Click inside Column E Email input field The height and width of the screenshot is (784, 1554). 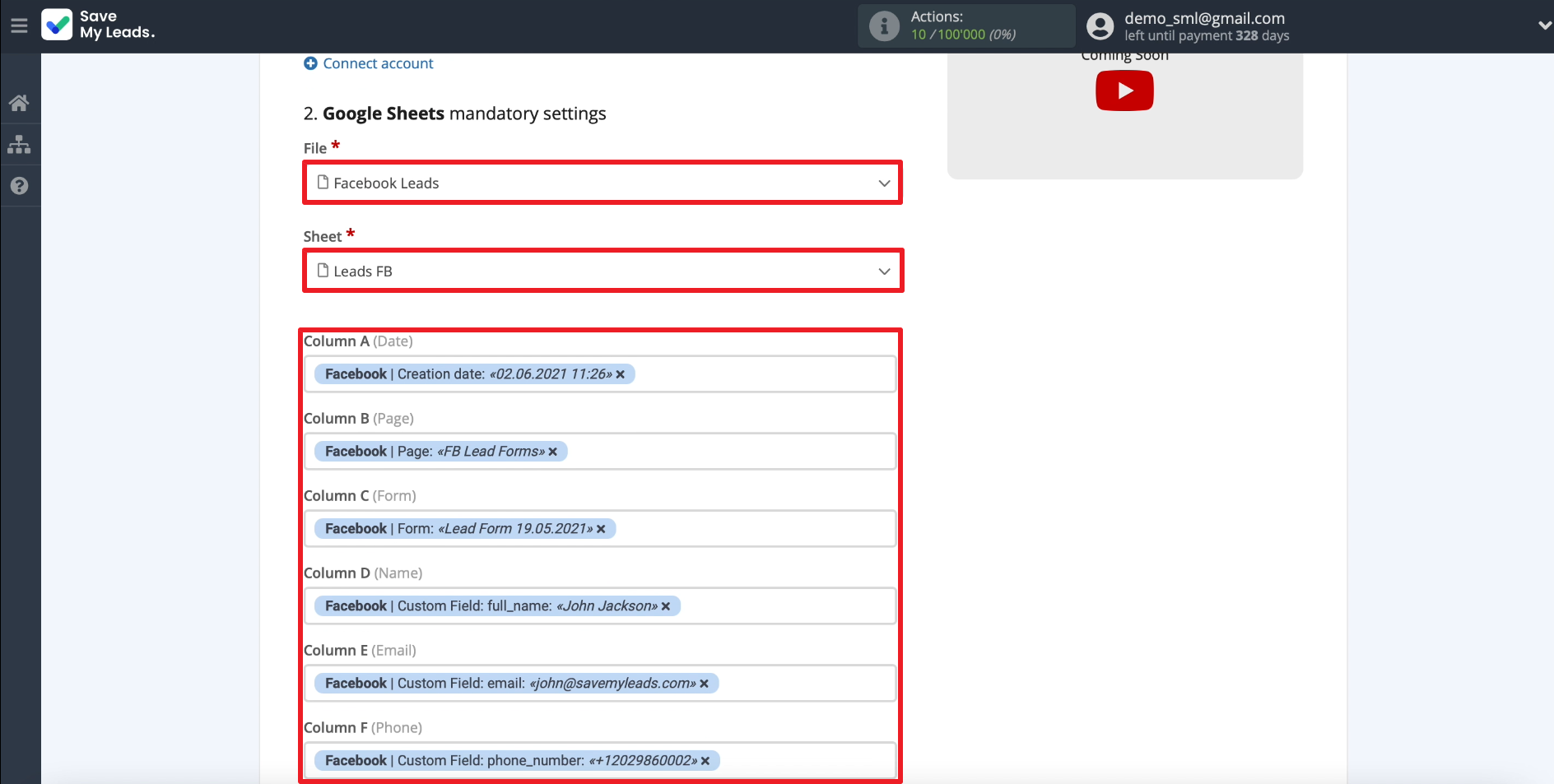tap(600, 684)
